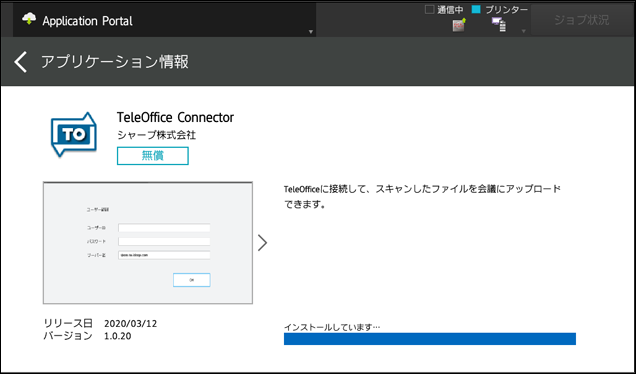Click the Application Portal cloud icon

point(29,19)
